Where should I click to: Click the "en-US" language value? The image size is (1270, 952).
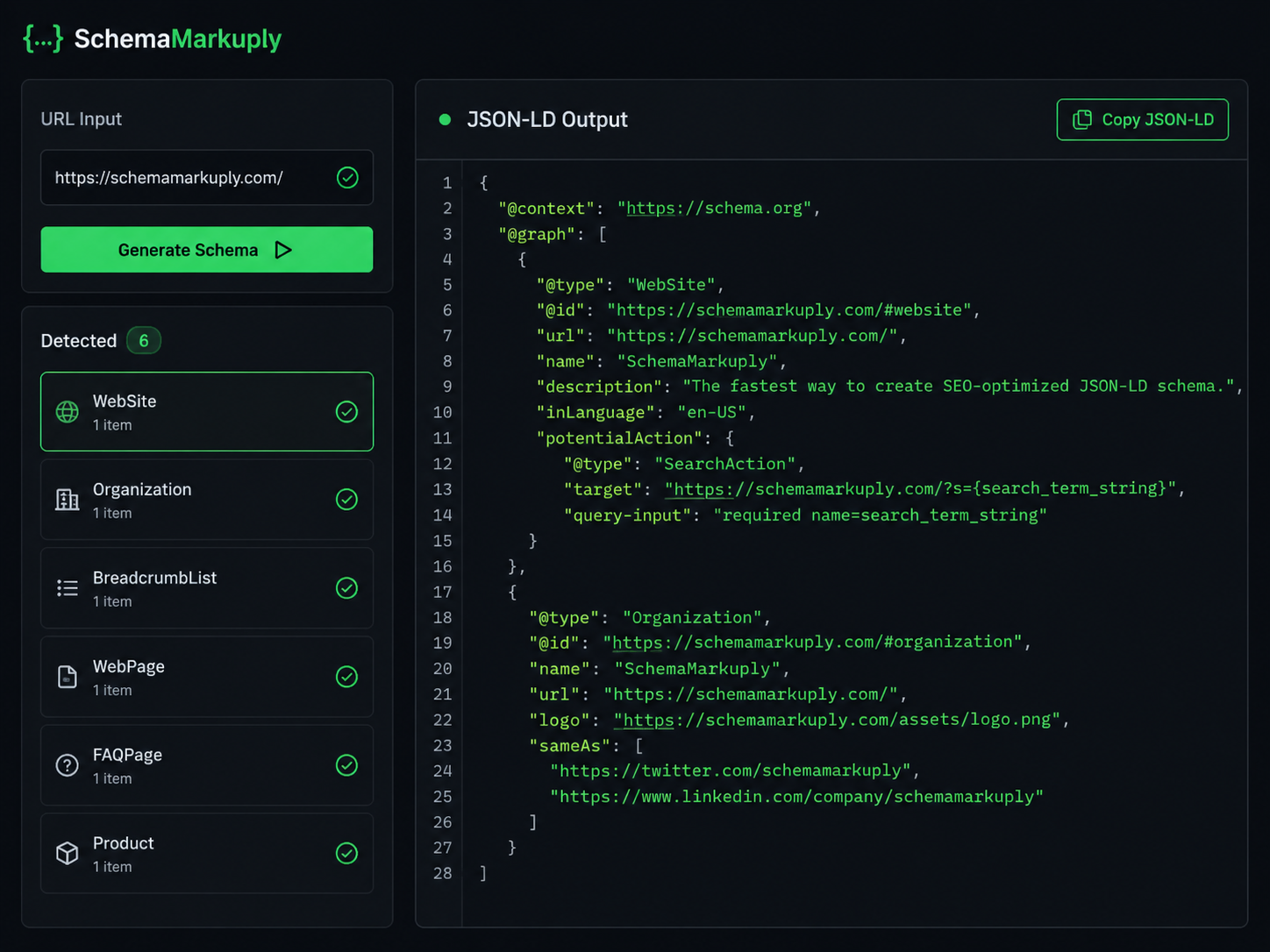coord(711,412)
